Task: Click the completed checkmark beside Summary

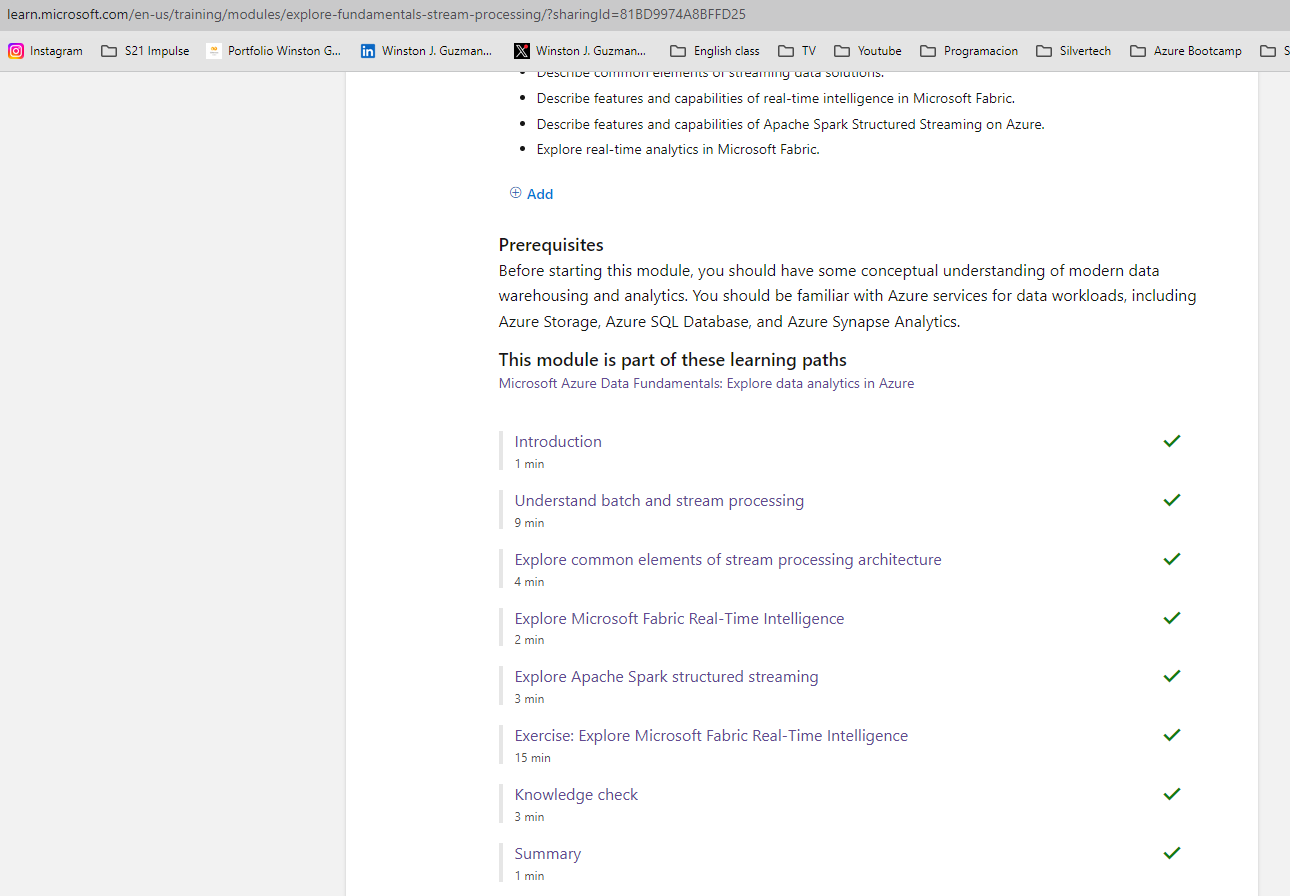Action: 1172,853
